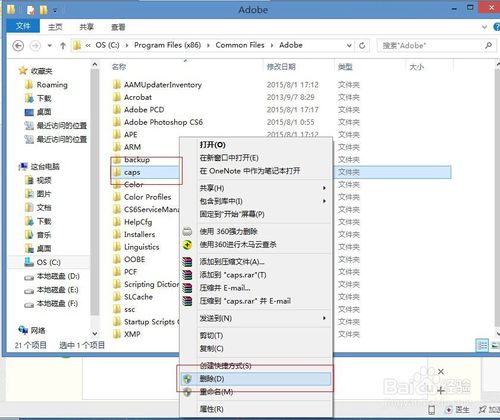Choose 重命名(M) from context menu
The image size is (500, 420).
coord(256,392)
